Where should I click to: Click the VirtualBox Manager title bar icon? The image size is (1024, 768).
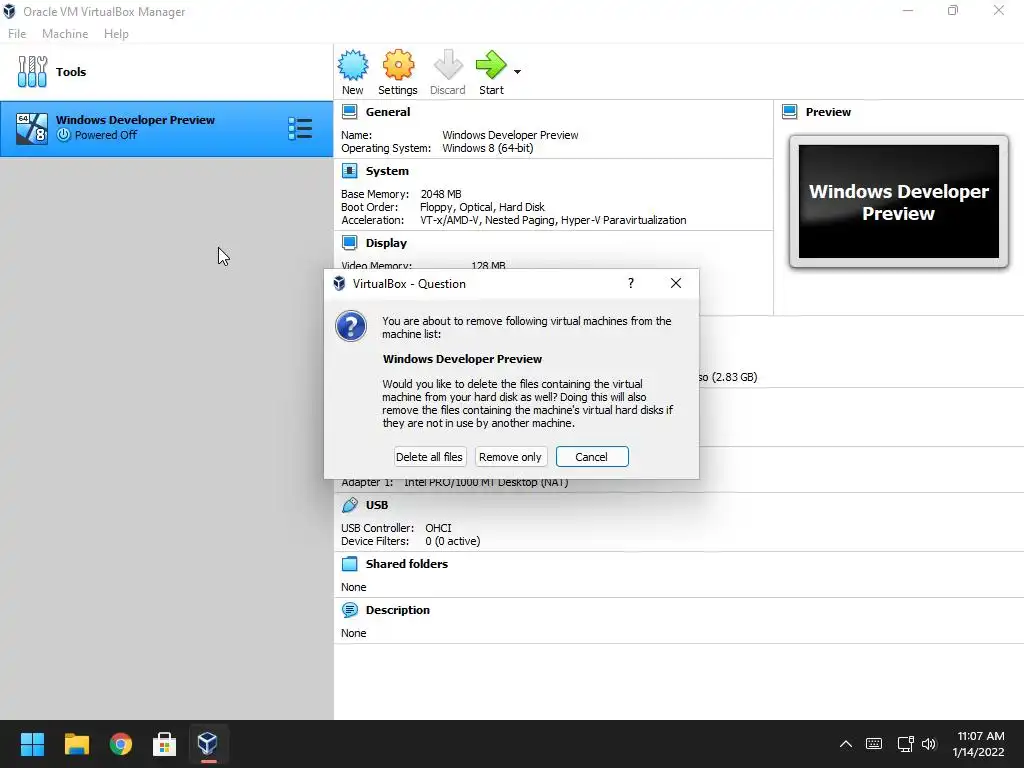9,11
